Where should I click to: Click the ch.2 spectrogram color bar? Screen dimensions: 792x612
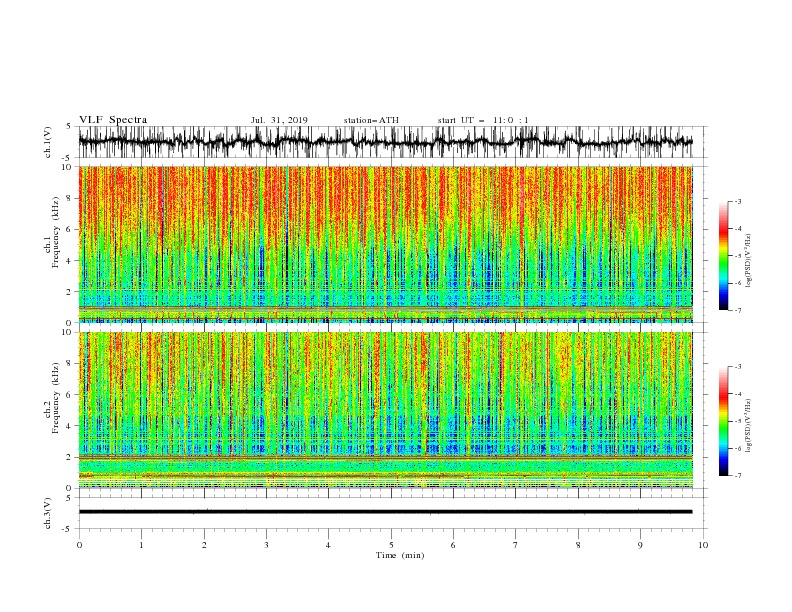pos(723,421)
